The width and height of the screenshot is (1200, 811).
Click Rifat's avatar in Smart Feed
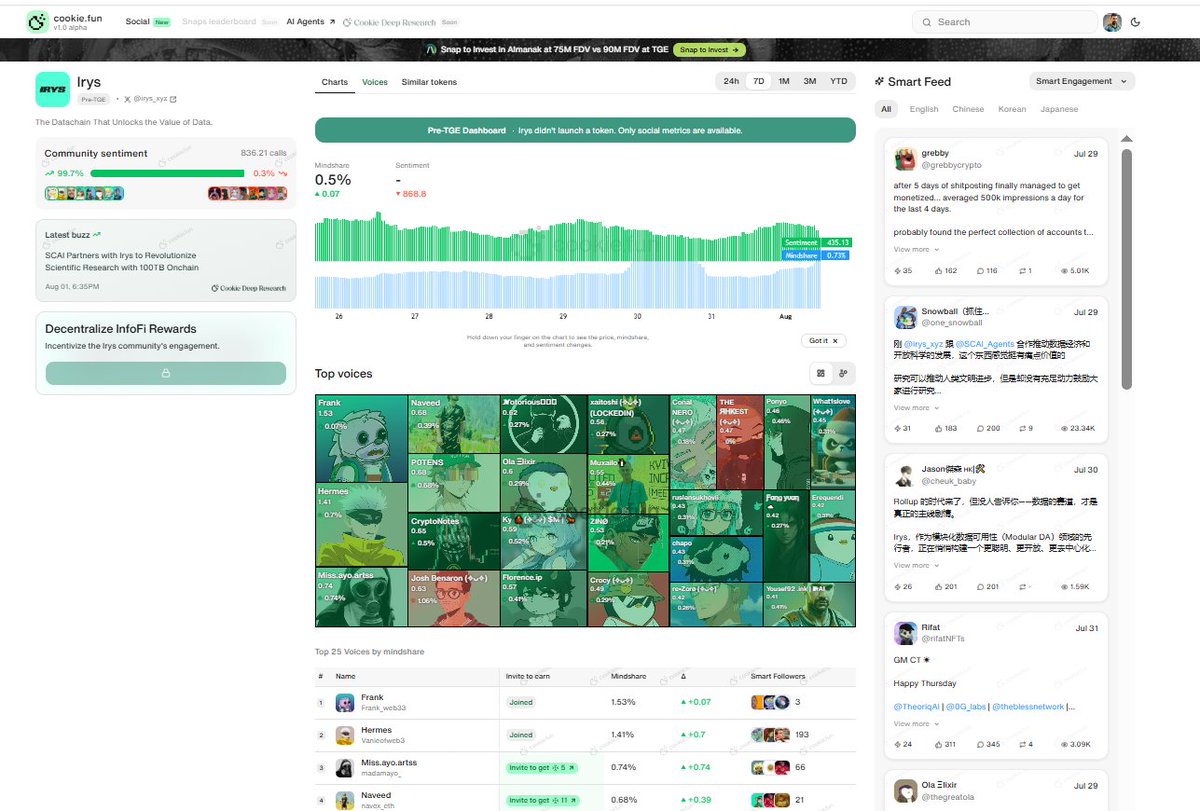tap(905, 633)
